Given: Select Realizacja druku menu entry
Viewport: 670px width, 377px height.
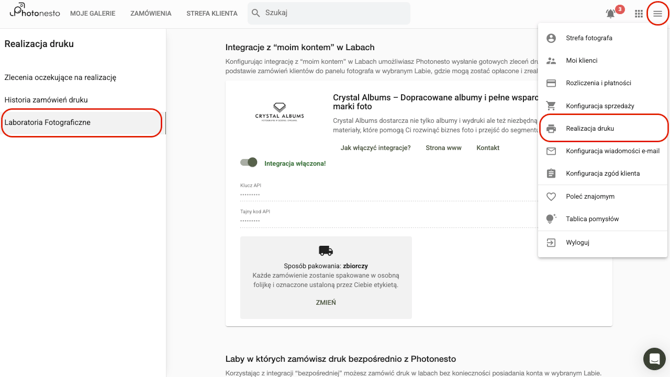Looking at the screenshot, I should [x=602, y=128].
